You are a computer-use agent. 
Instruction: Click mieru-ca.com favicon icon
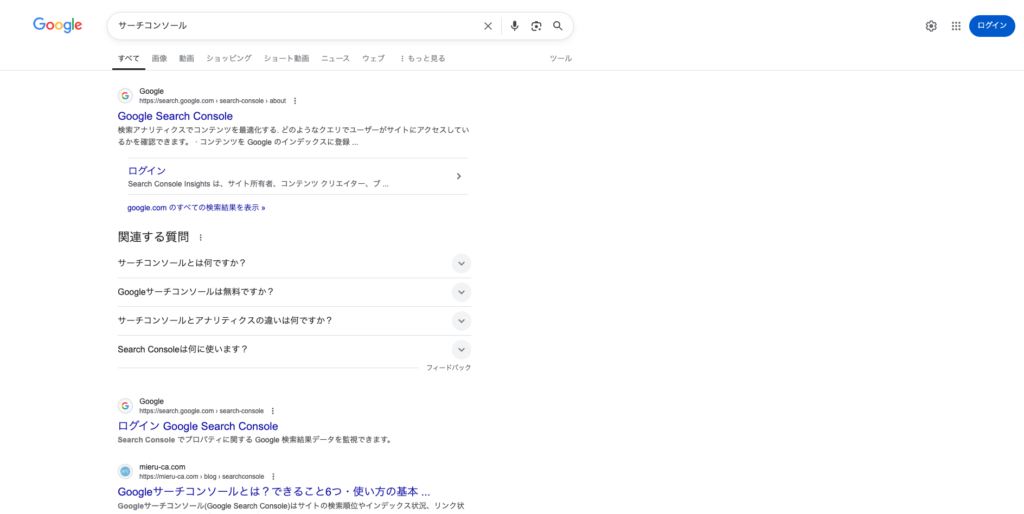pyautogui.click(x=125, y=472)
